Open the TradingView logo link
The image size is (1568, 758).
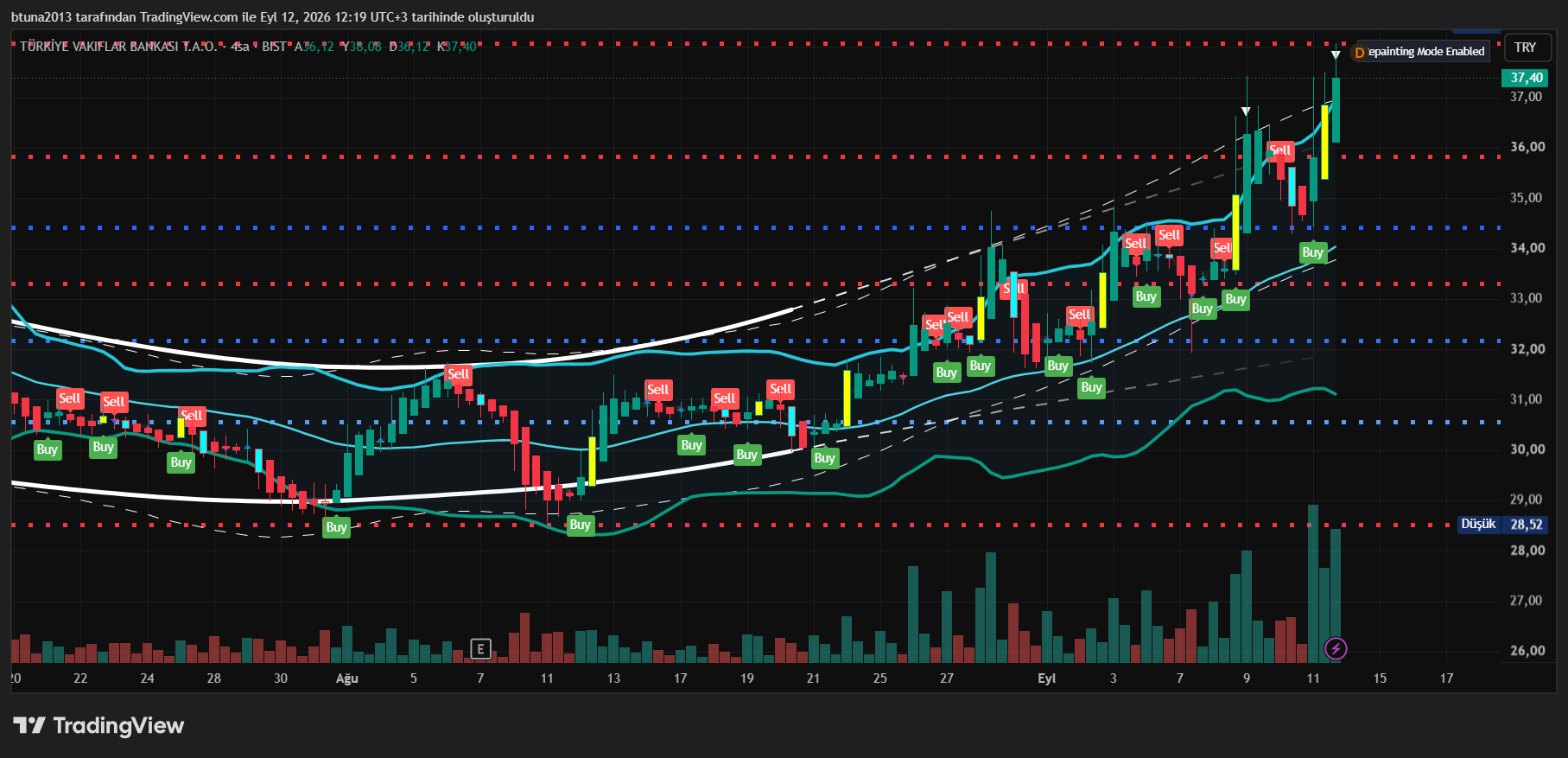pos(98,725)
